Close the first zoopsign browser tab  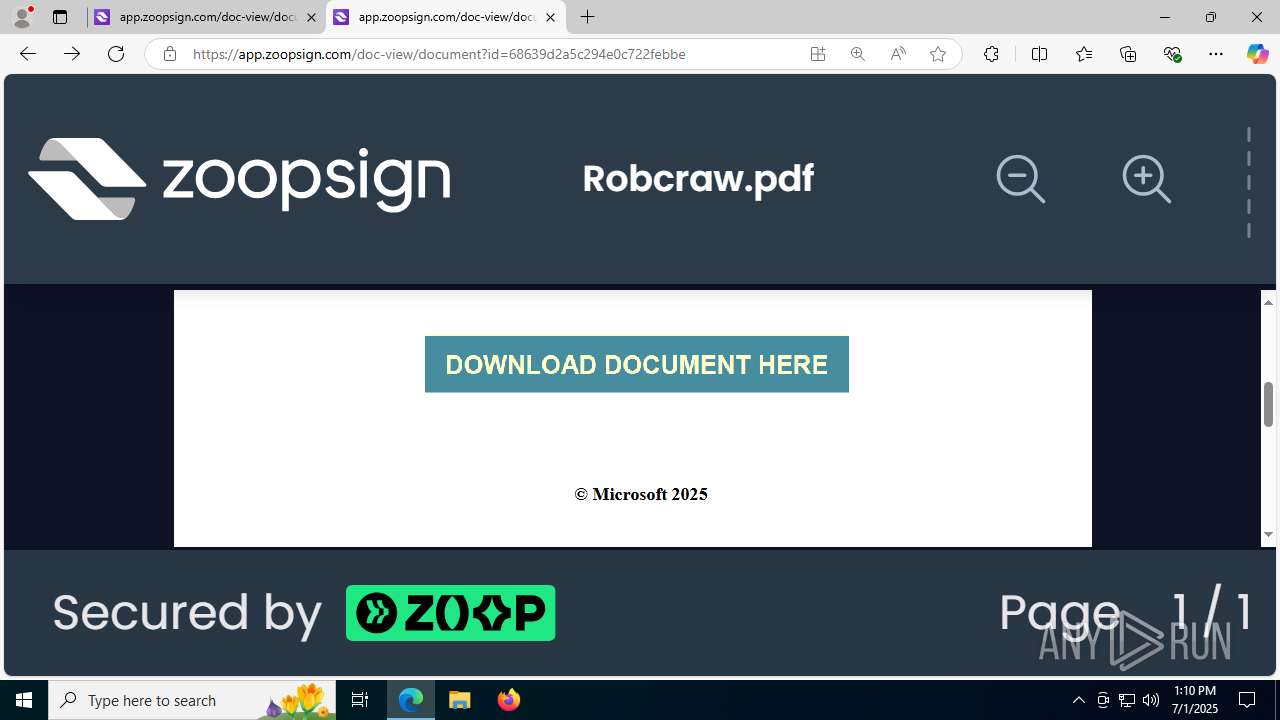click(x=311, y=17)
